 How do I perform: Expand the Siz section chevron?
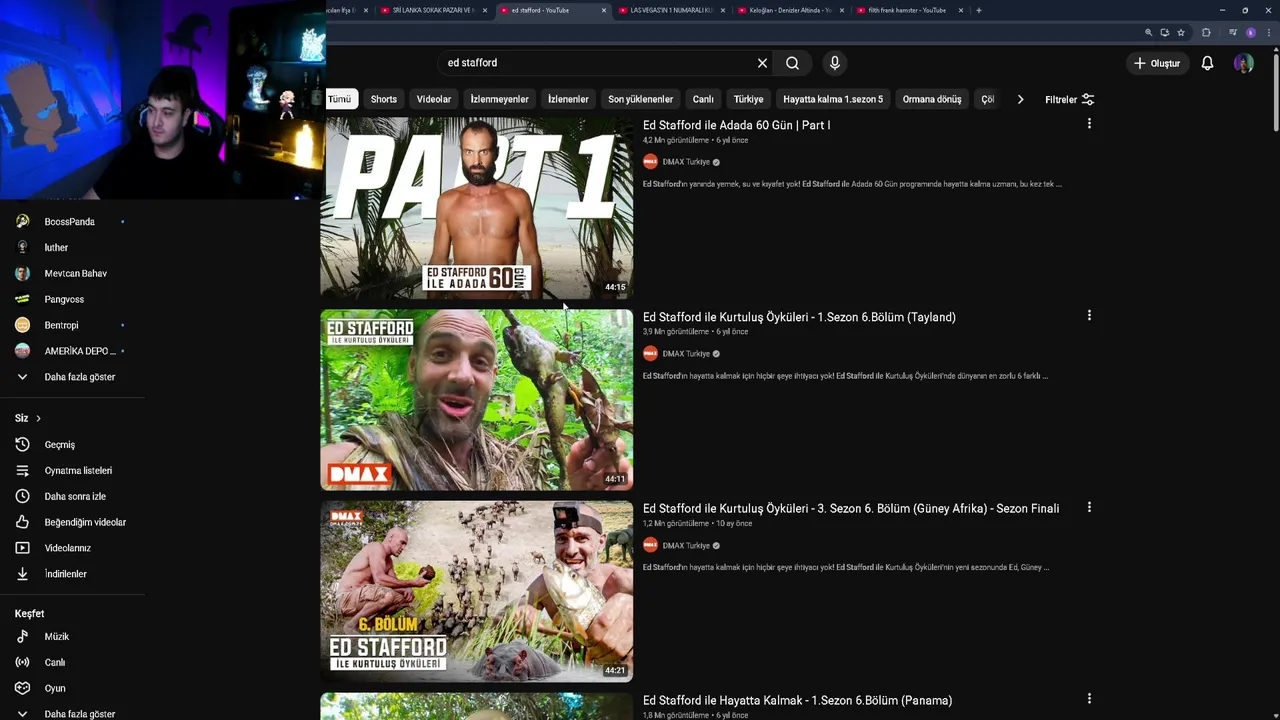(38, 418)
